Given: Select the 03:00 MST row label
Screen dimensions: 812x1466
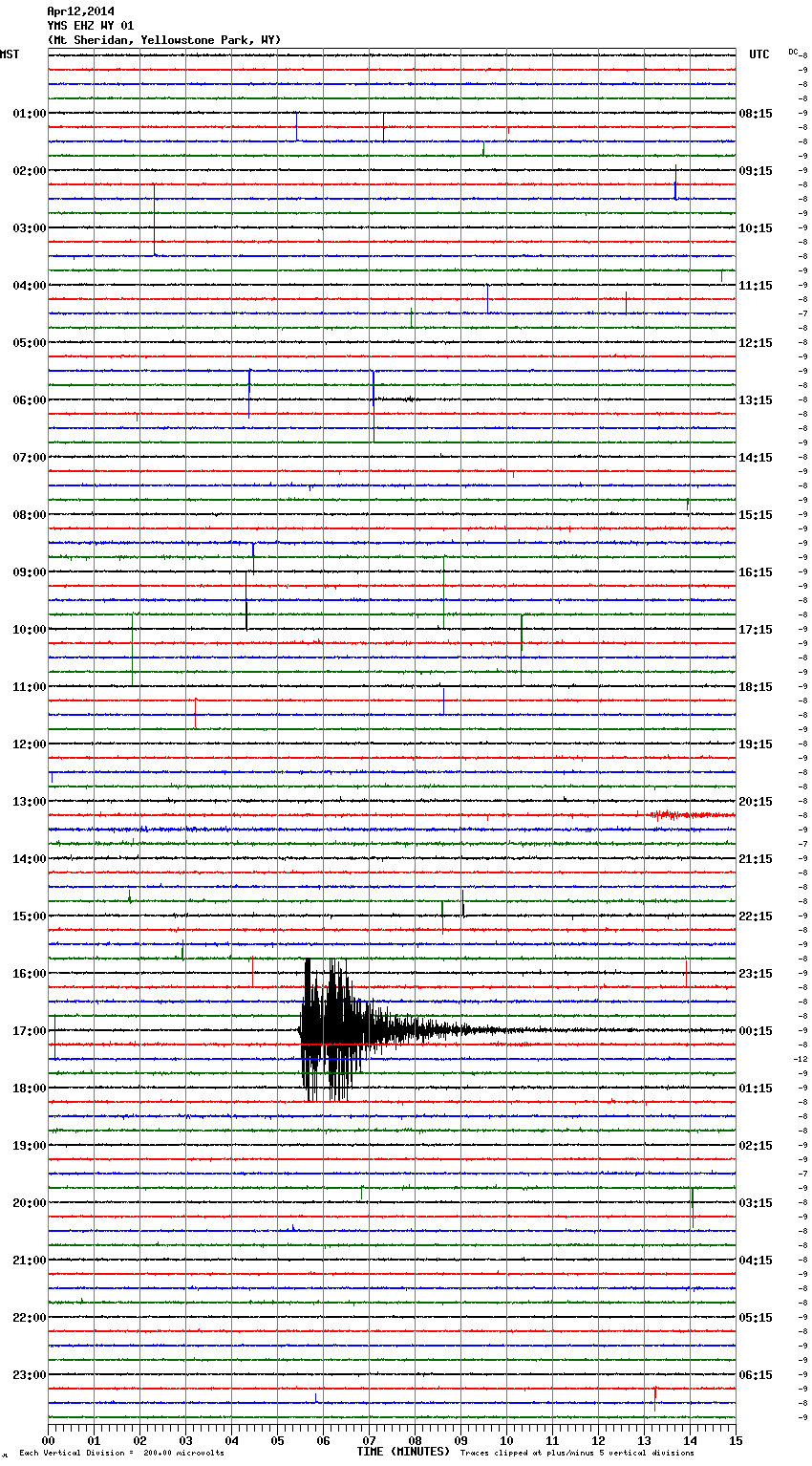Looking at the screenshot, I should 30,228.
